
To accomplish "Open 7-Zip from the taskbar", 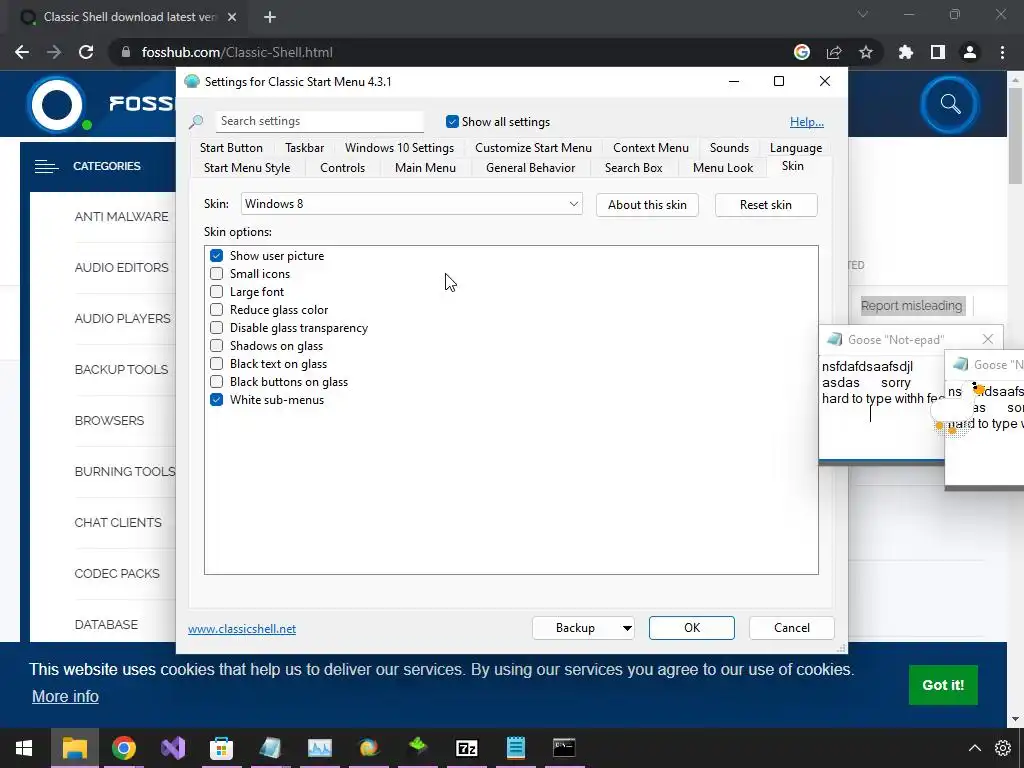I will tap(466, 748).
